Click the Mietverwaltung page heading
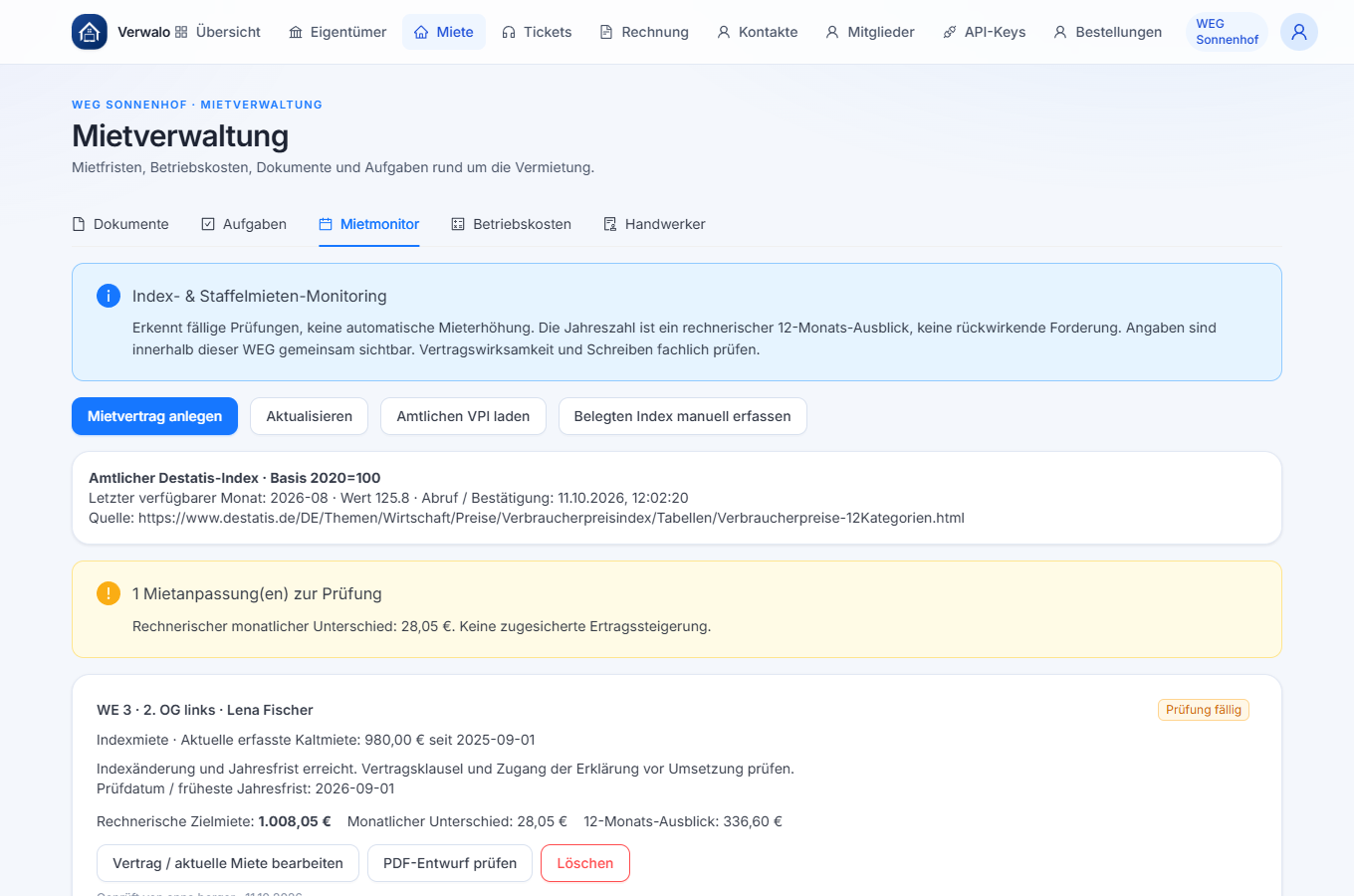Screen dimensions: 1354x896 pos(180,135)
